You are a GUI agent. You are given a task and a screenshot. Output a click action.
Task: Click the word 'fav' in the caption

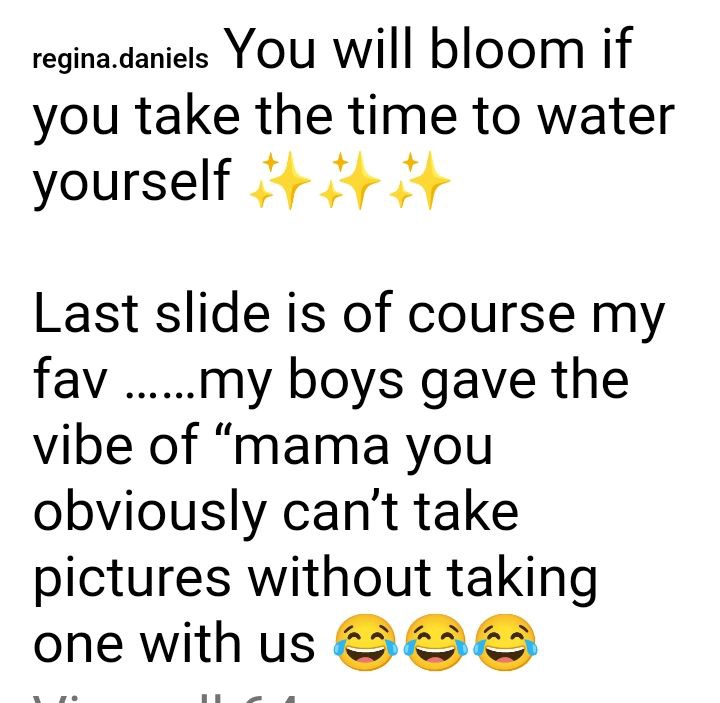[x=71, y=378]
